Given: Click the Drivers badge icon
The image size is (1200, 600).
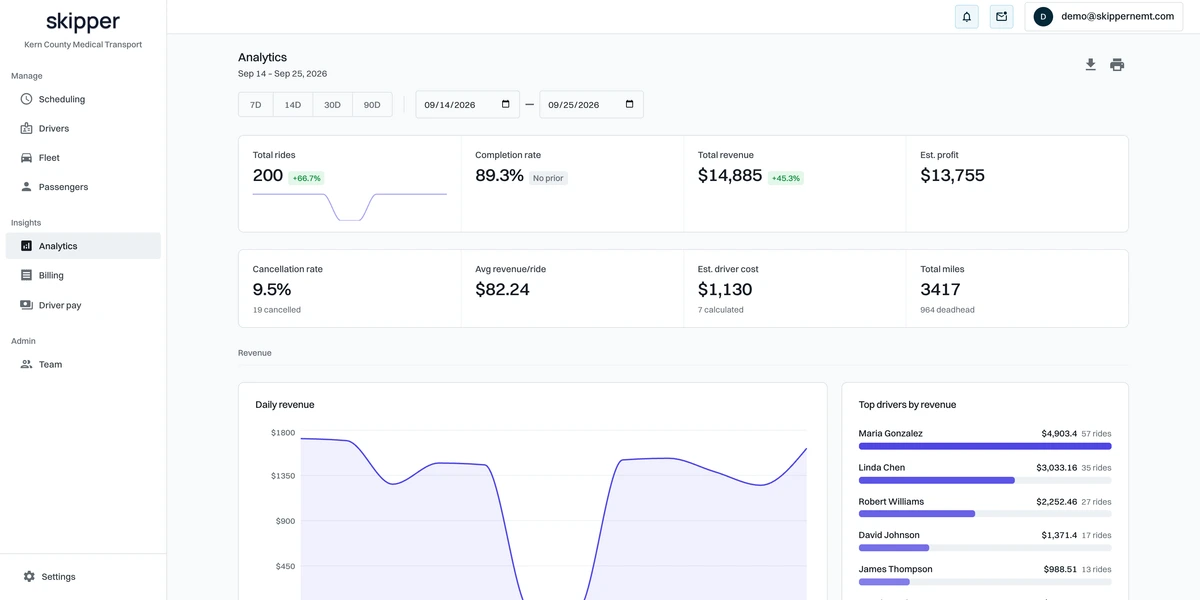Looking at the screenshot, I should click(27, 128).
